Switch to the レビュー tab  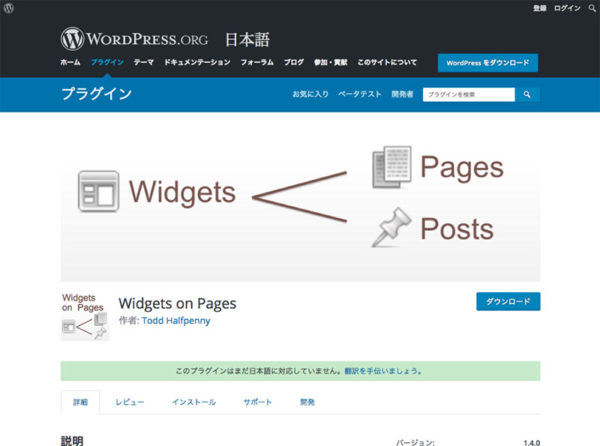click(x=130, y=402)
